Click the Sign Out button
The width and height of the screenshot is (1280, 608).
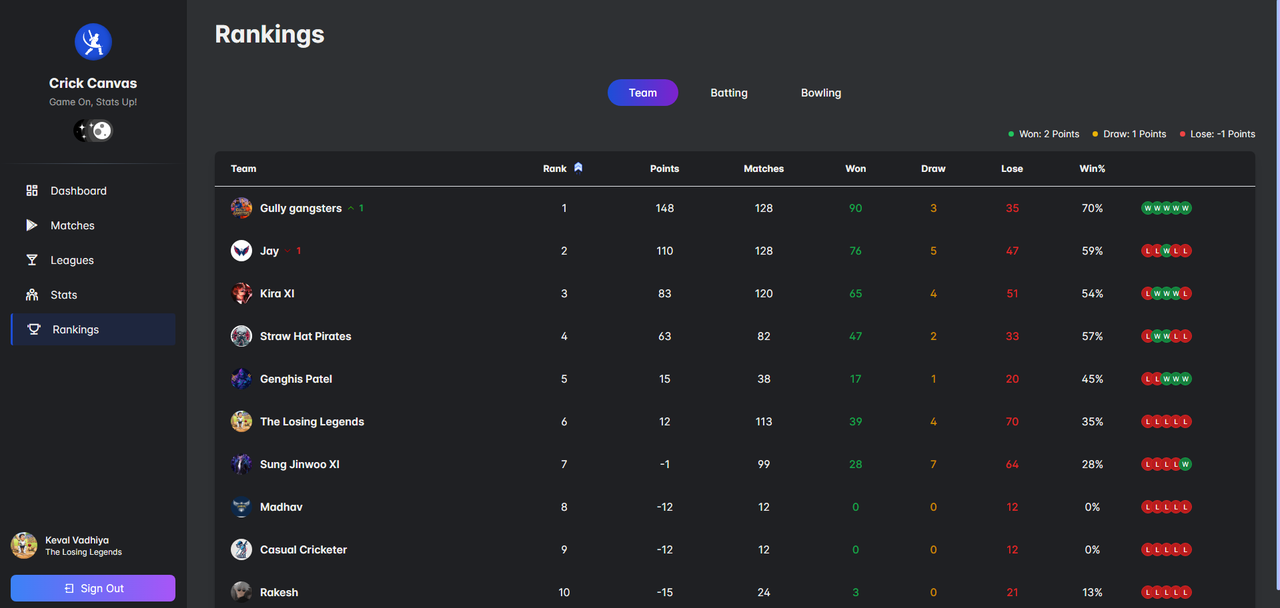[x=93, y=588]
